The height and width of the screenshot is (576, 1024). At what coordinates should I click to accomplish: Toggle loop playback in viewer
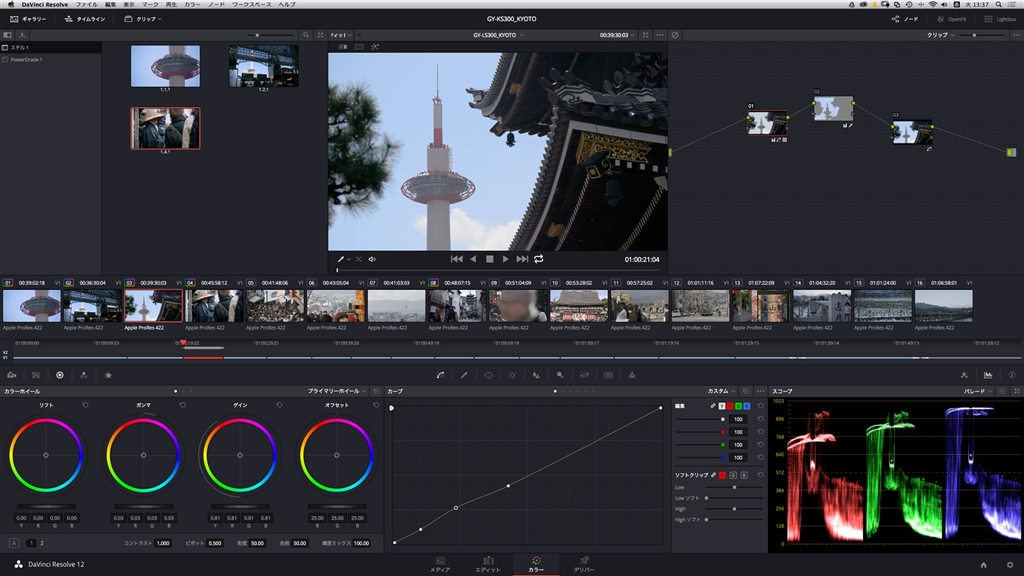pos(539,259)
